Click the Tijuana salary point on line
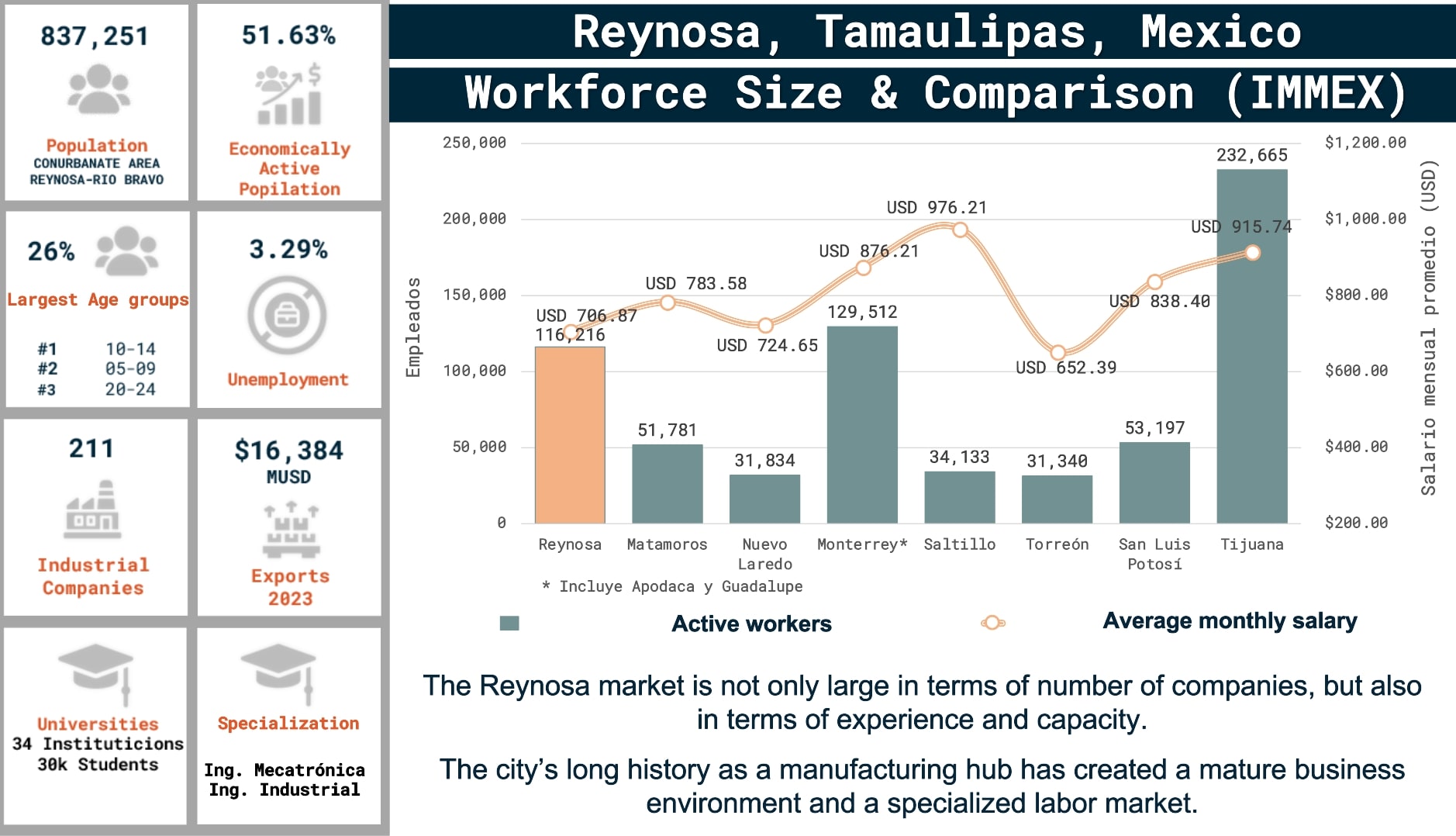 coord(1253,253)
